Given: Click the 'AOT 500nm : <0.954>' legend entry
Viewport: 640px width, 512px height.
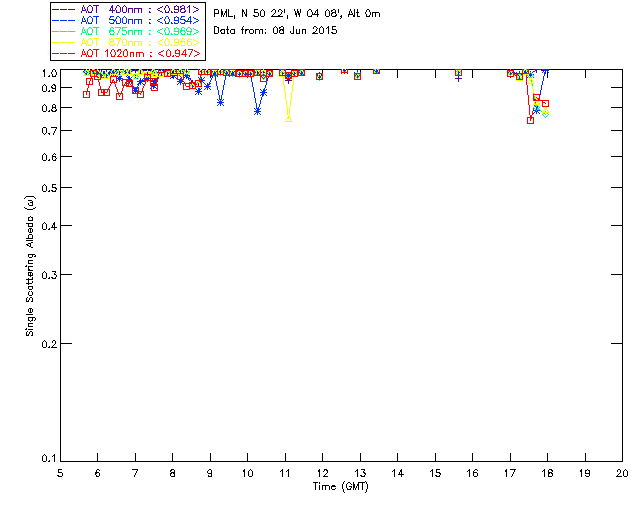Looking at the screenshot, I should click(126, 20).
